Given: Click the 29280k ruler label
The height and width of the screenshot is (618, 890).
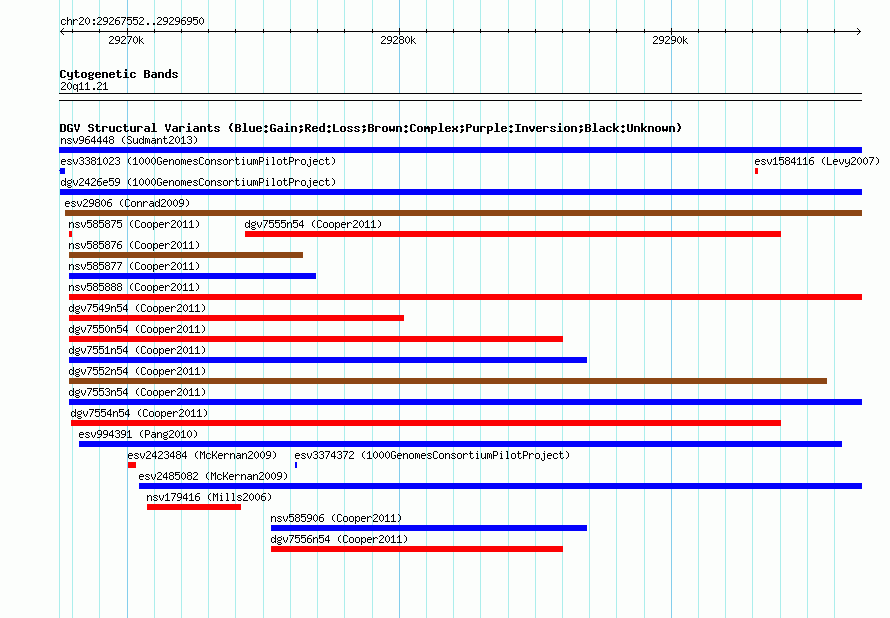Looking at the screenshot, I should [x=398, y=40].
